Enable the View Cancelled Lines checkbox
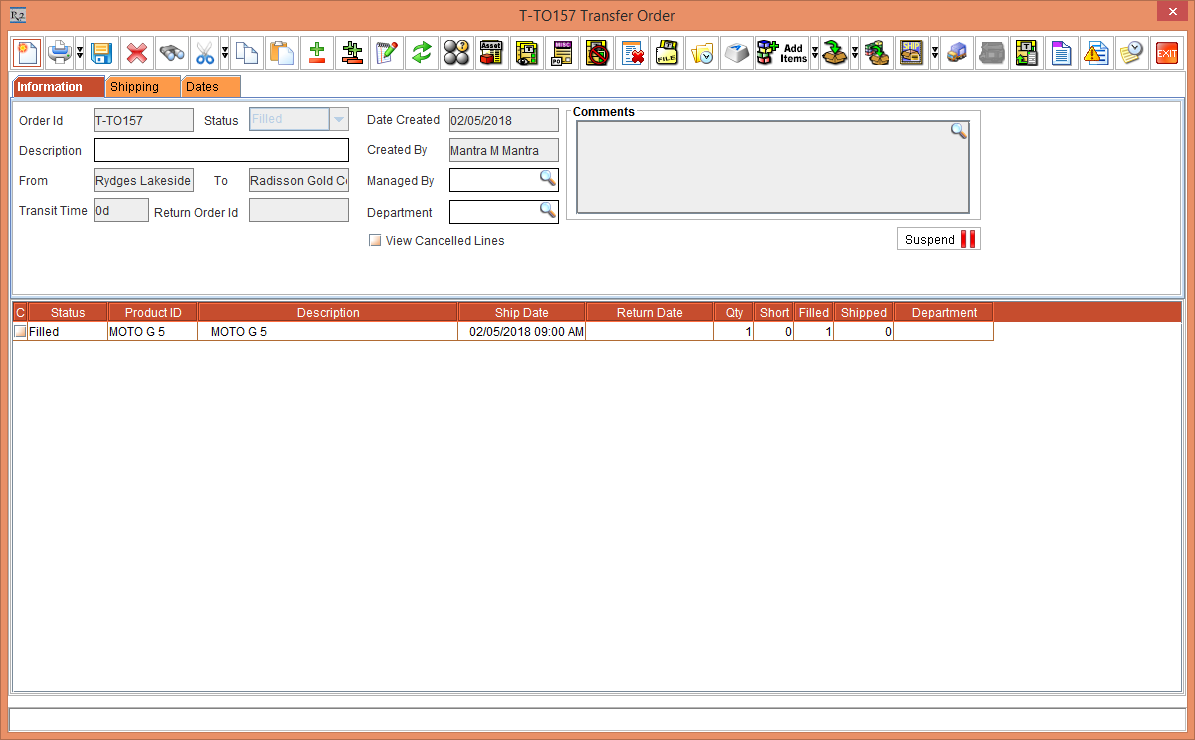This screenshot has width=1195, height=740. point(375,241)
